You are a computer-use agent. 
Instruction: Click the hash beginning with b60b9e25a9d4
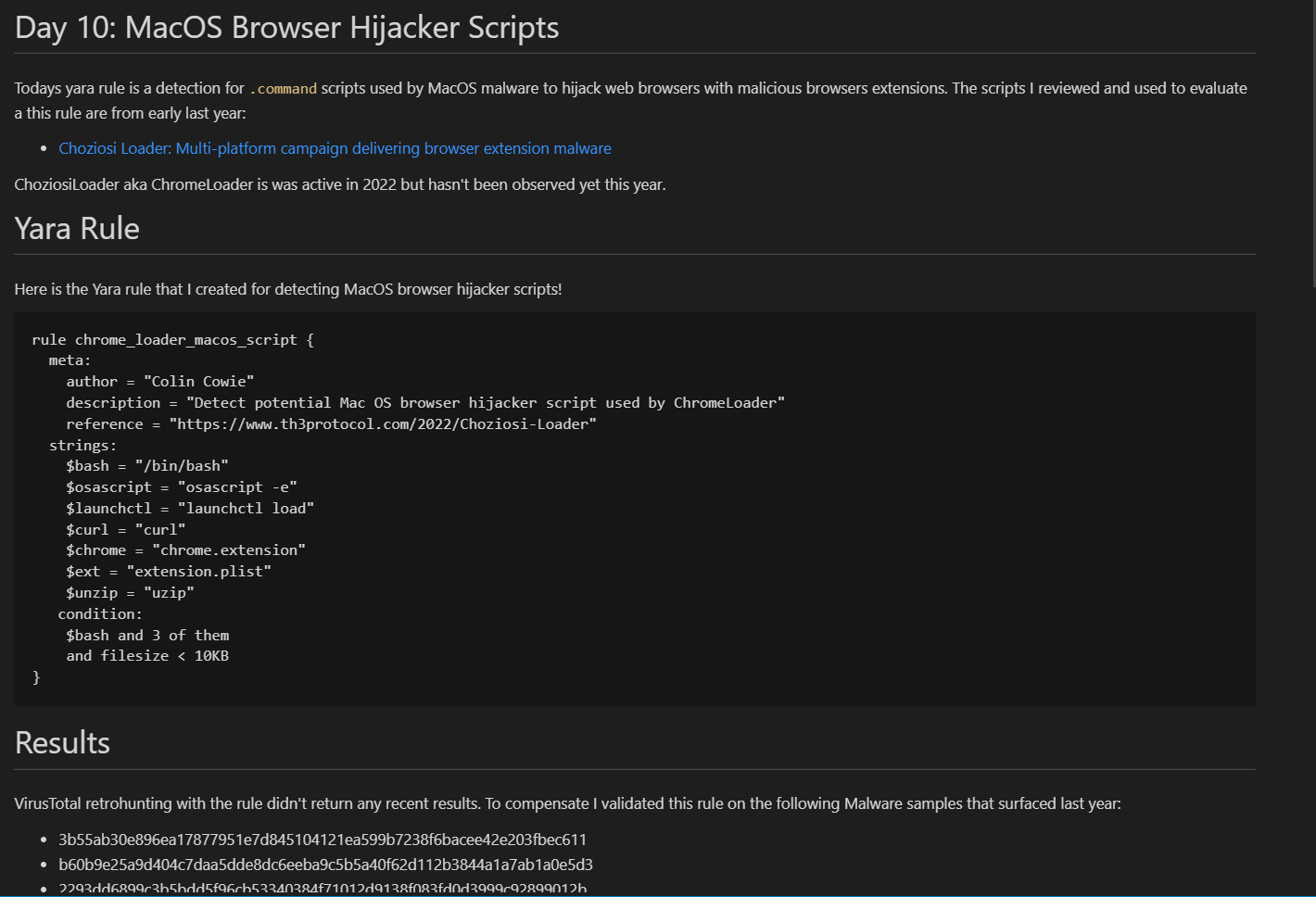pyautogui.click(x=325, y=865)
